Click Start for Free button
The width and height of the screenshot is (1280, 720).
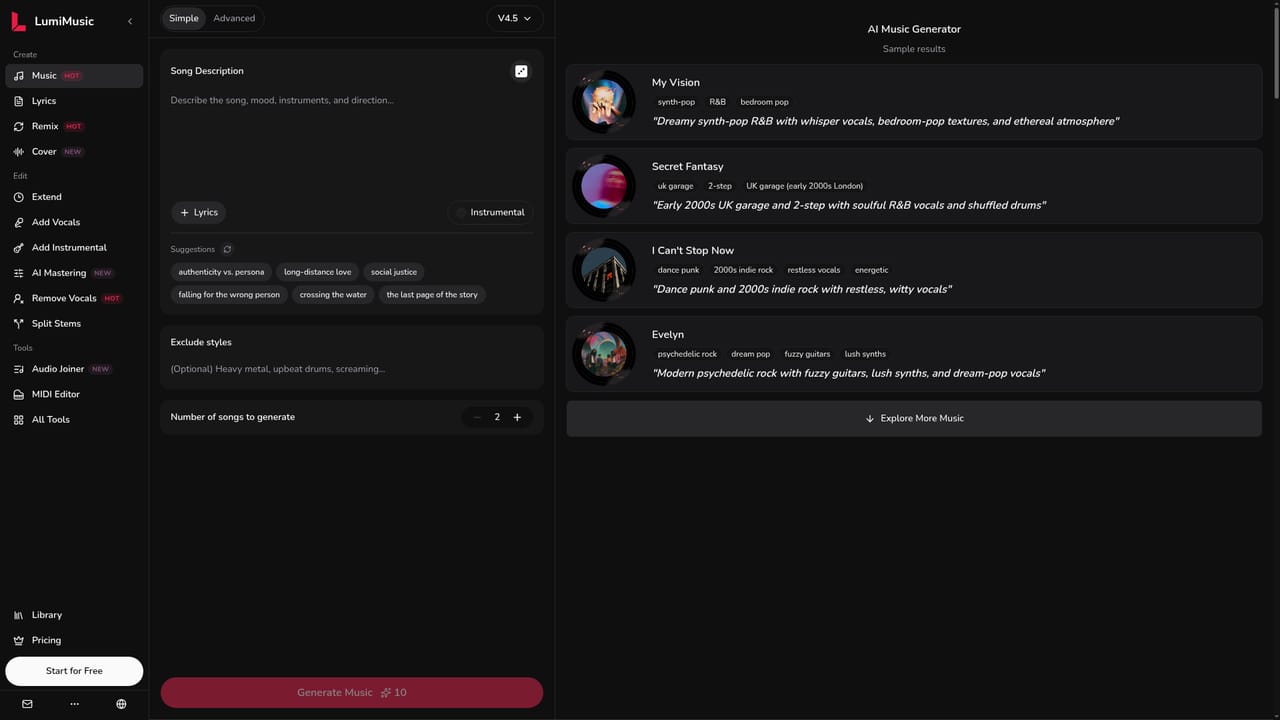(x=74, y=671)
